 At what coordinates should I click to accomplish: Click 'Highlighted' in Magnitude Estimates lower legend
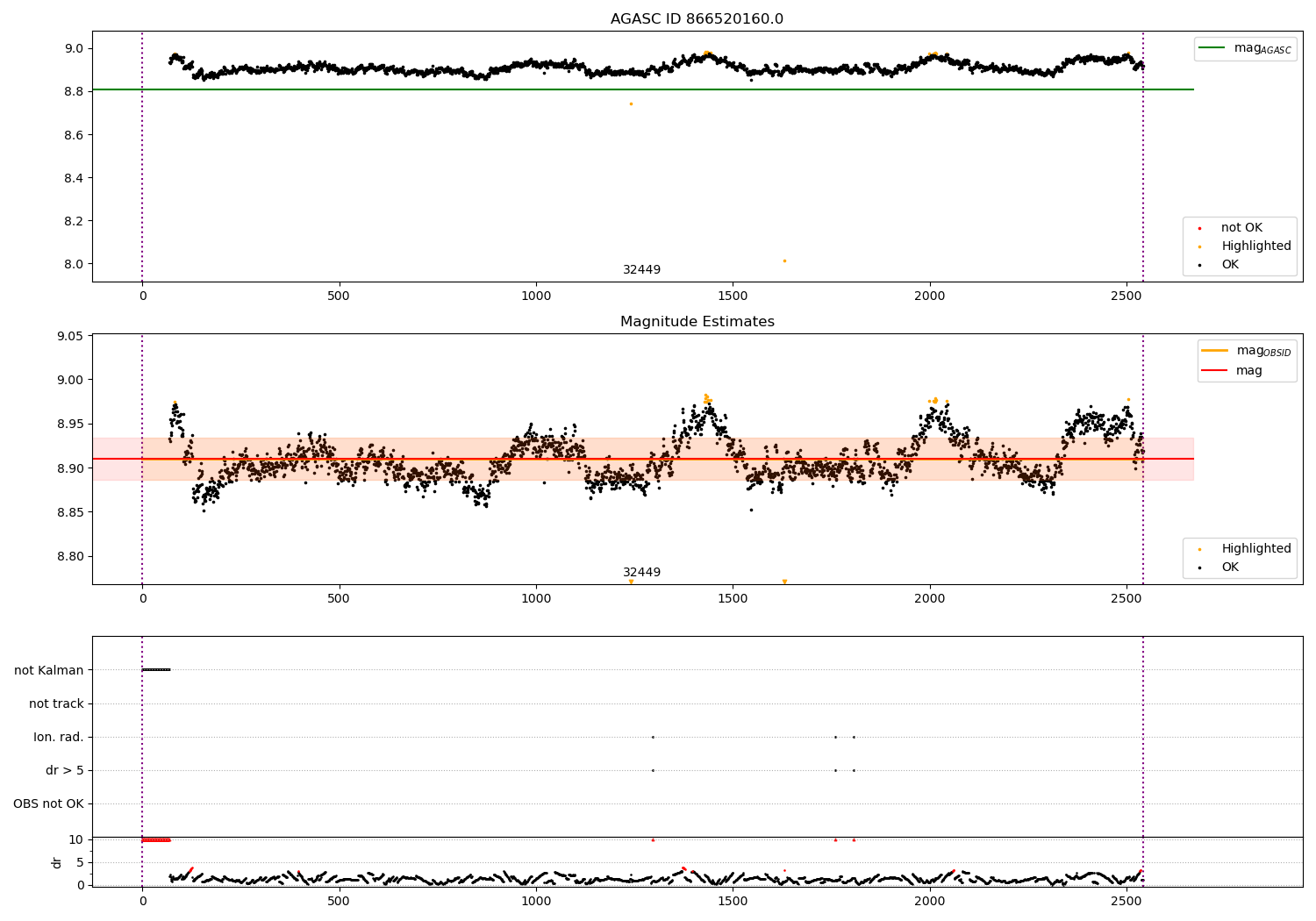pos(1255,549)
